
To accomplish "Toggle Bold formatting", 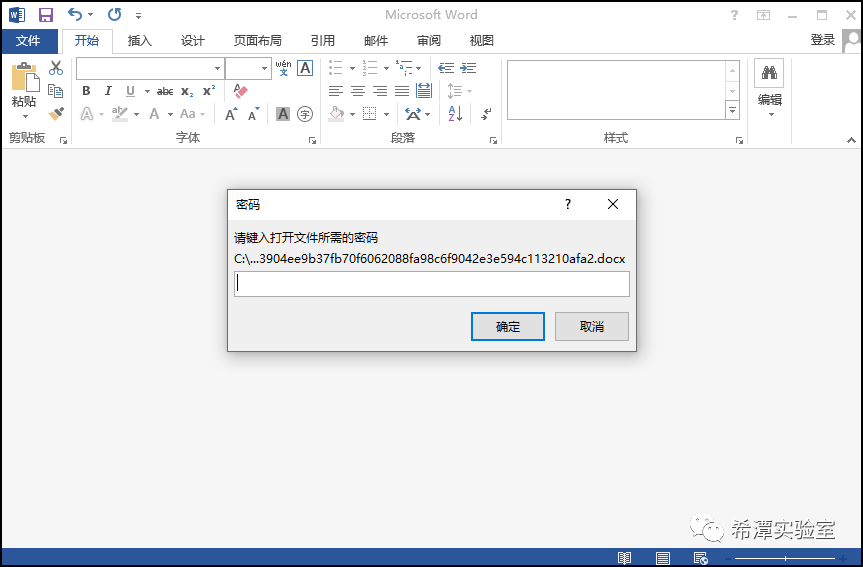I will click(x=86, y=91).
